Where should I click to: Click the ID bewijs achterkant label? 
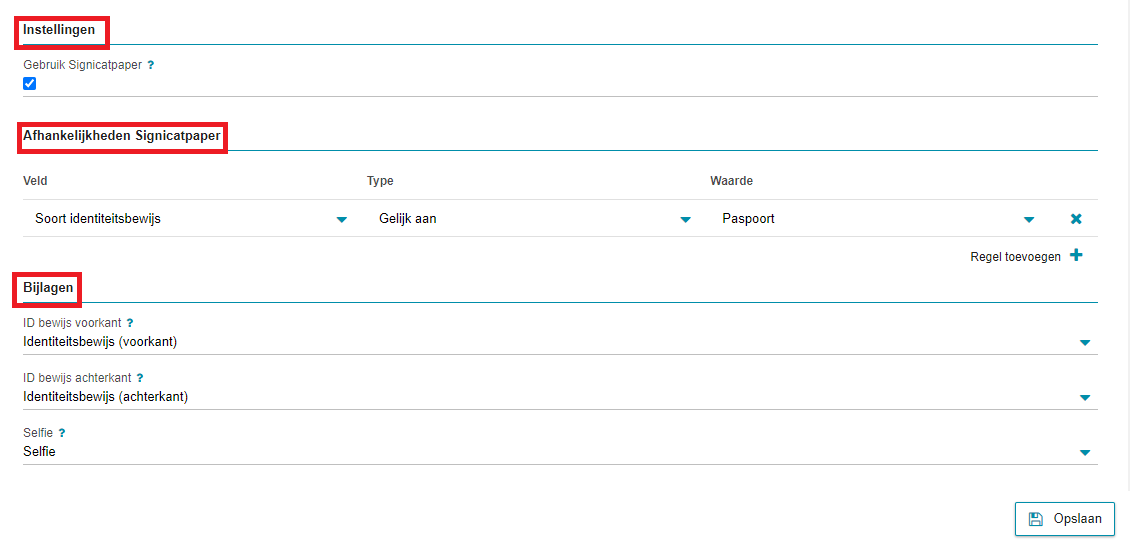pyautogui.click(x=77, y=378)
